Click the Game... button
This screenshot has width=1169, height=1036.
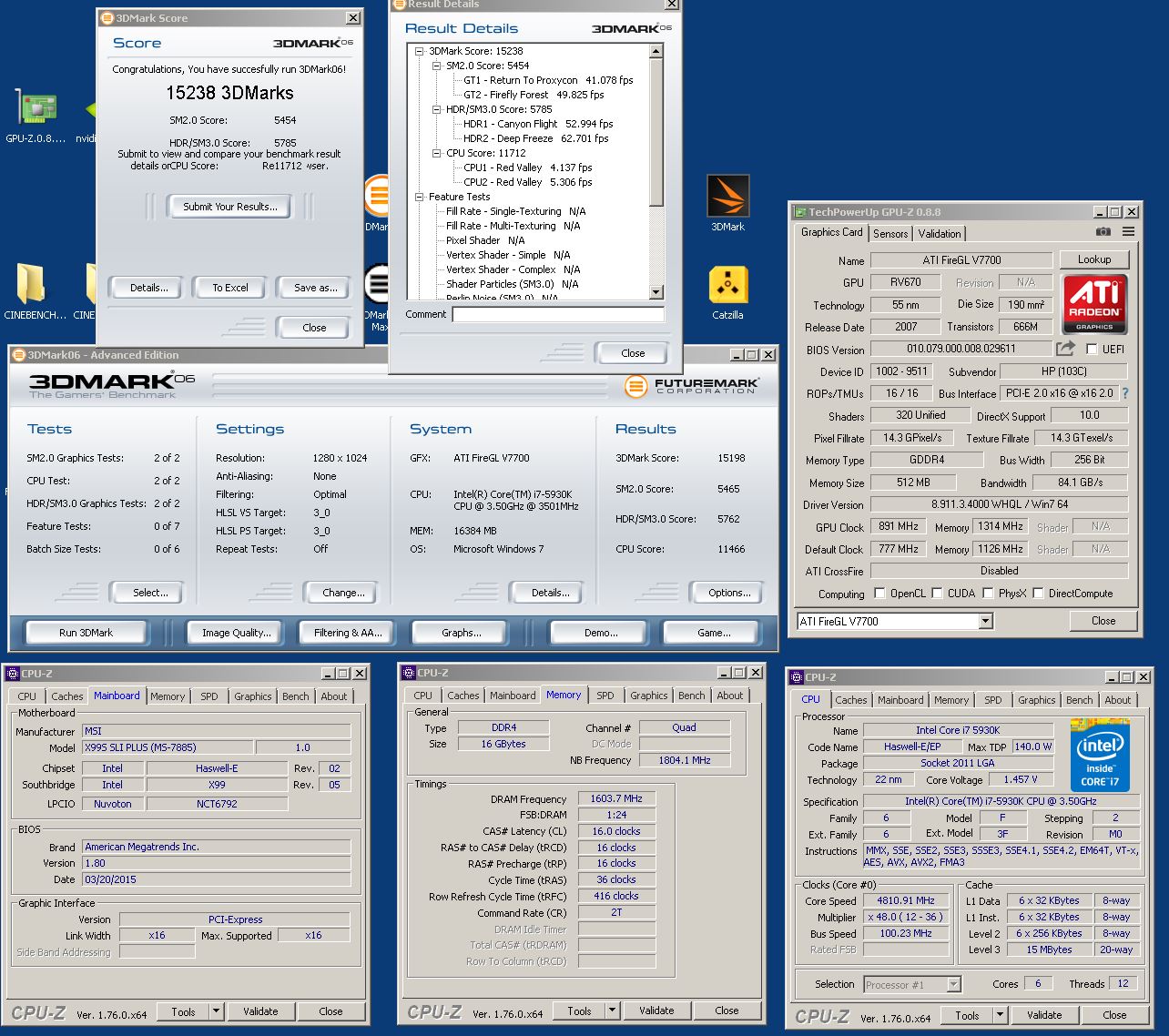714,632
